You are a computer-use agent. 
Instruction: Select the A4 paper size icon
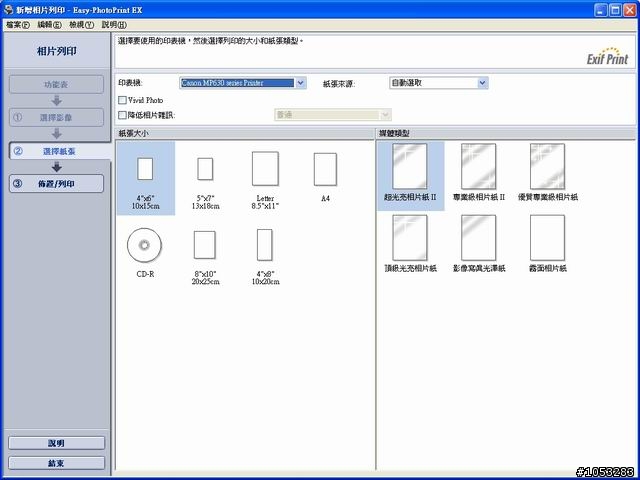coord(325,178)
